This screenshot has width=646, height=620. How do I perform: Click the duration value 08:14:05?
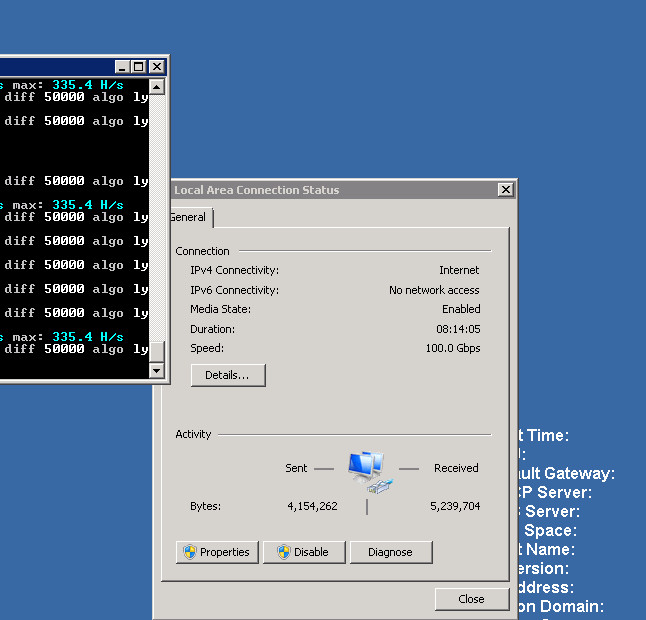pyautogui.click(x=458, y=329)
